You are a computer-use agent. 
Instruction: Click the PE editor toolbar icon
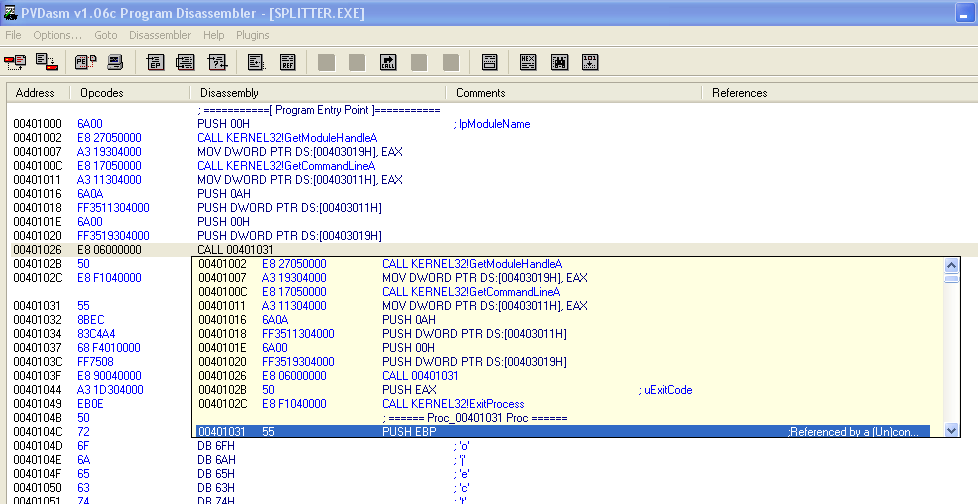85,62
